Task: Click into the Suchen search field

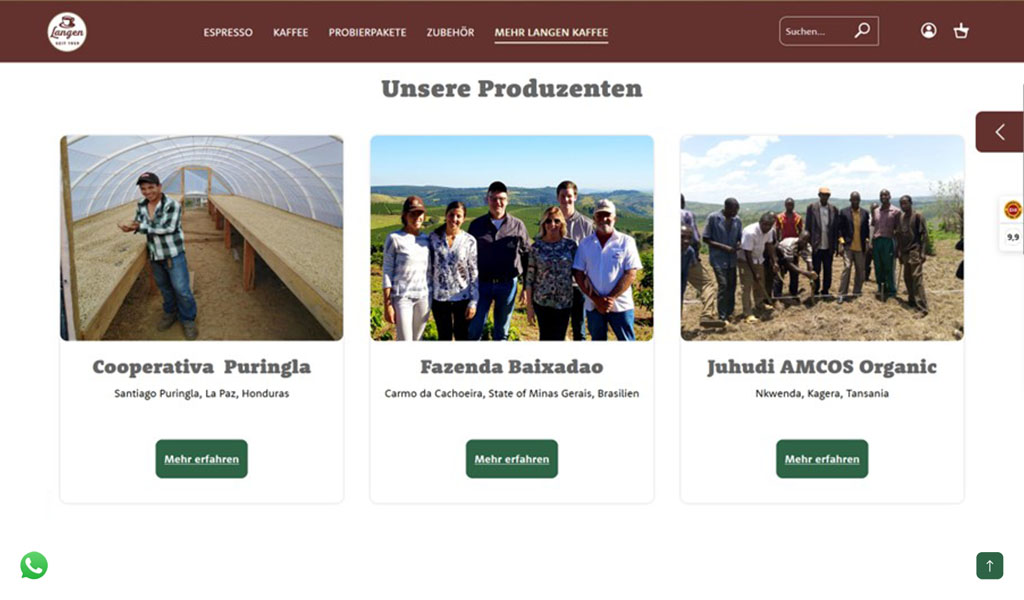Action: (817, 31)
